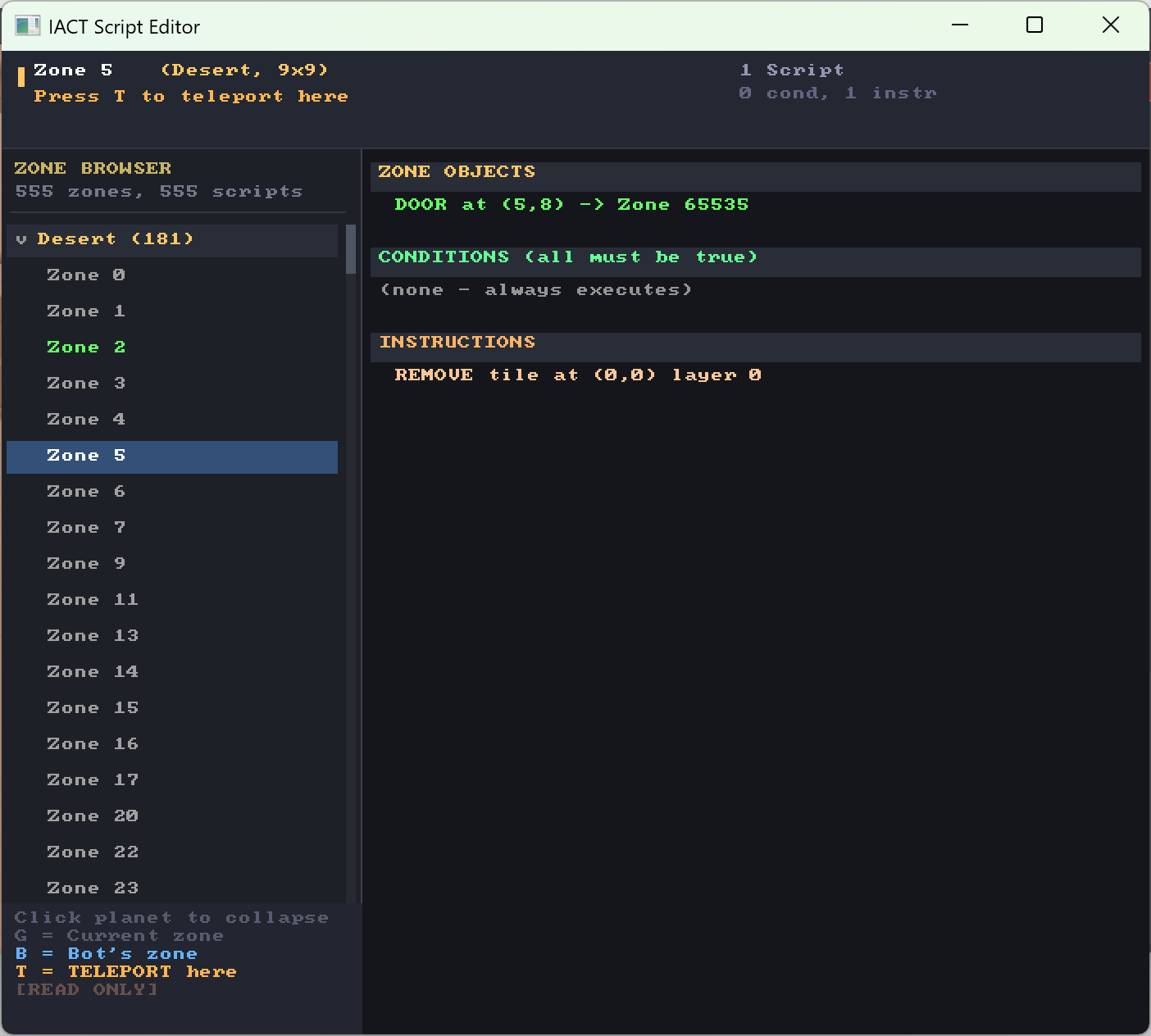
Task: Pick Zone 7 from the list
Action: pos(172,528)
